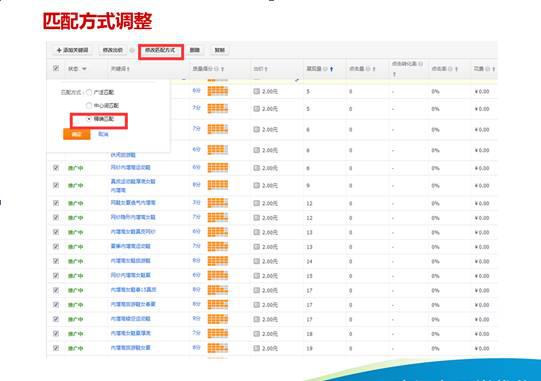Viewport: 541px width, 381px height.
Task: Open the keyword link with 19 impressions
Action: [130, 348]
